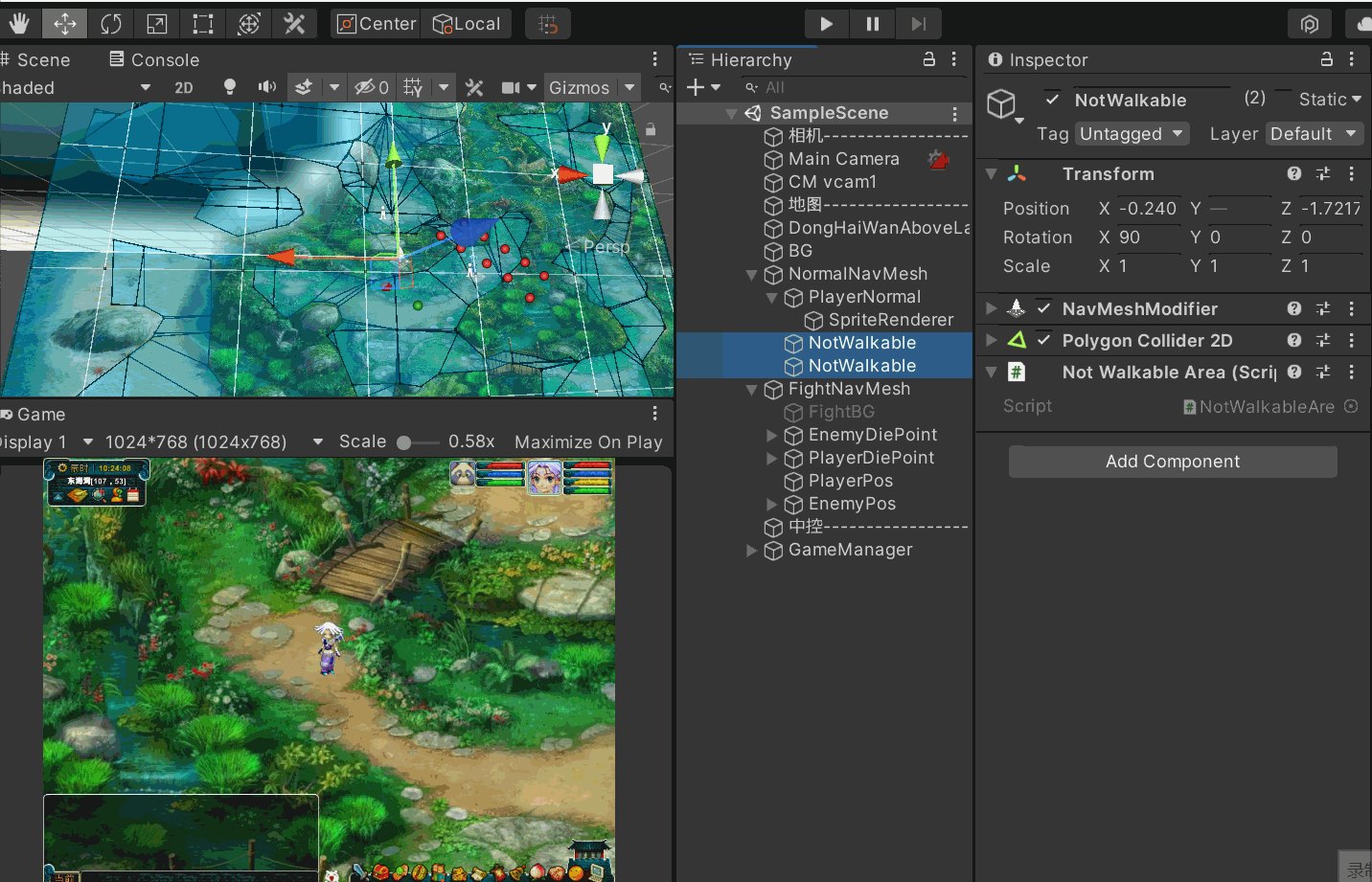The width and height of the screenshot is (1372, 882).
Task: Toggle scene lighting bulb icon
Action: [229, 87]
